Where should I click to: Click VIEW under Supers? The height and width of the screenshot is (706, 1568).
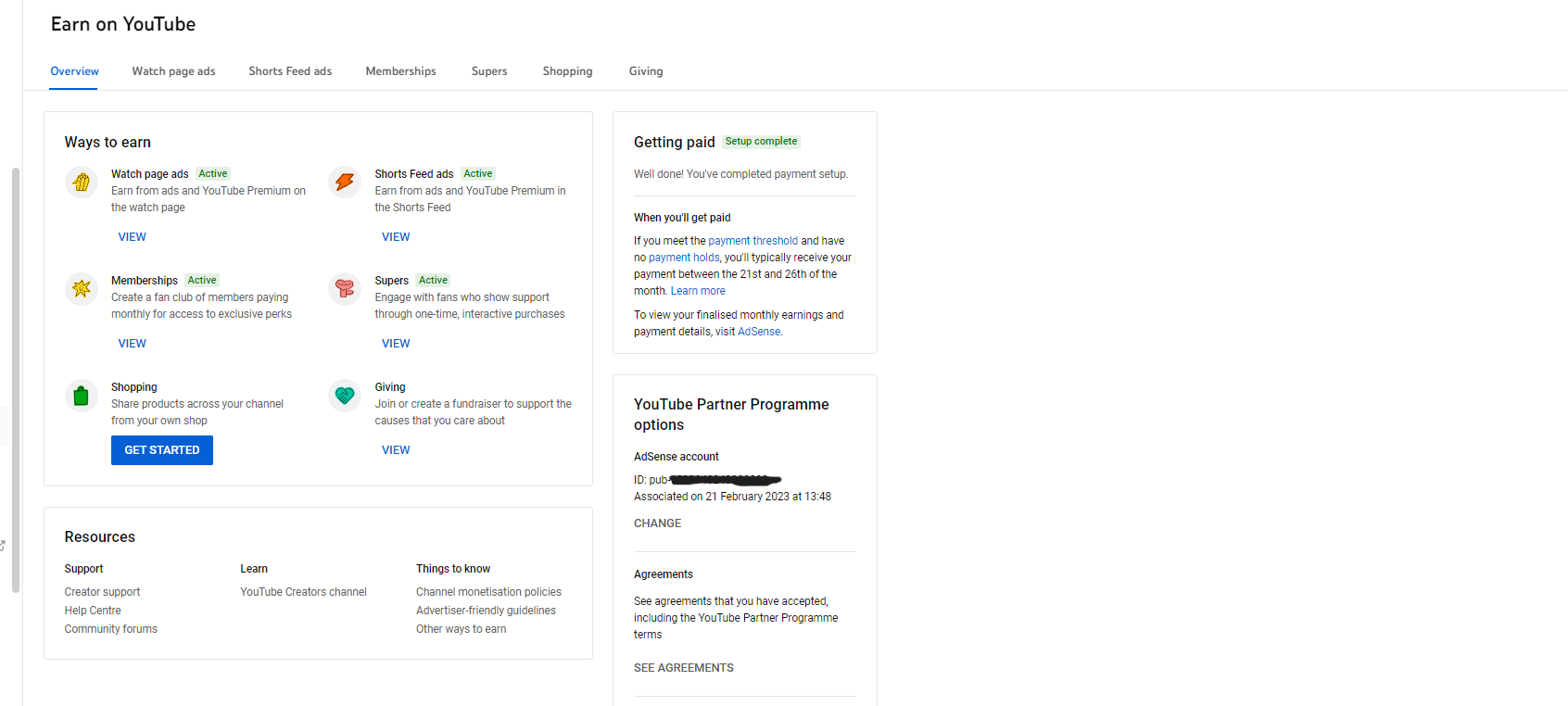[396, 344]
